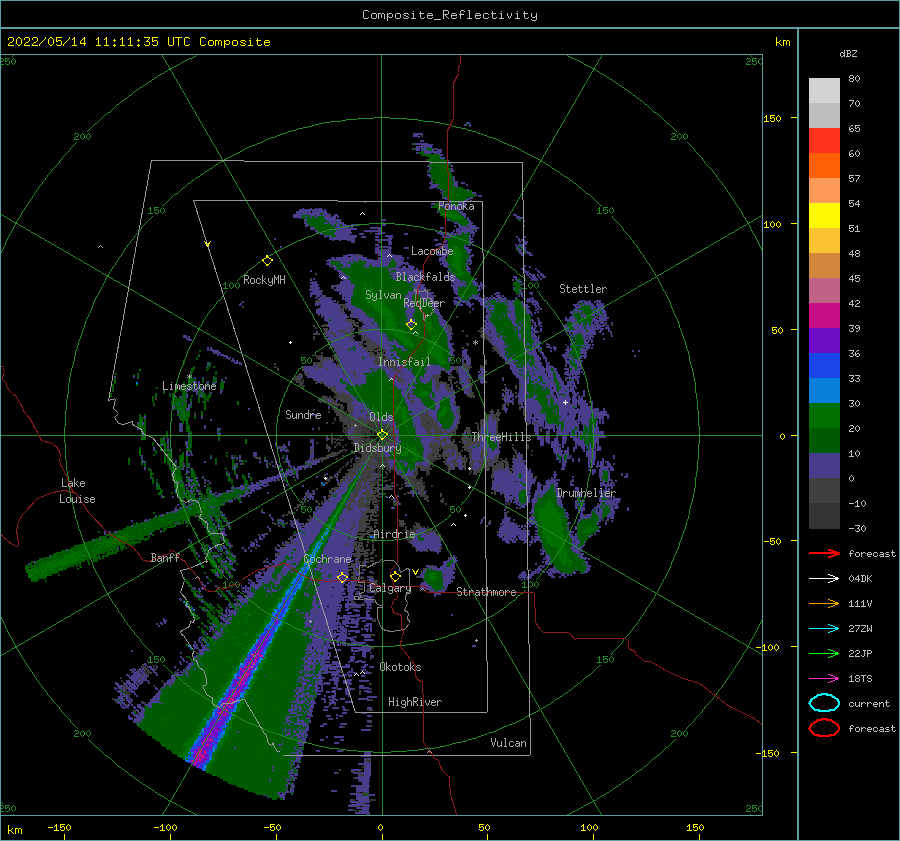This screenshot has width=900, height=841.
Task: Click the Limestone label
Action: pyautogui.click(x=189, y=386)
